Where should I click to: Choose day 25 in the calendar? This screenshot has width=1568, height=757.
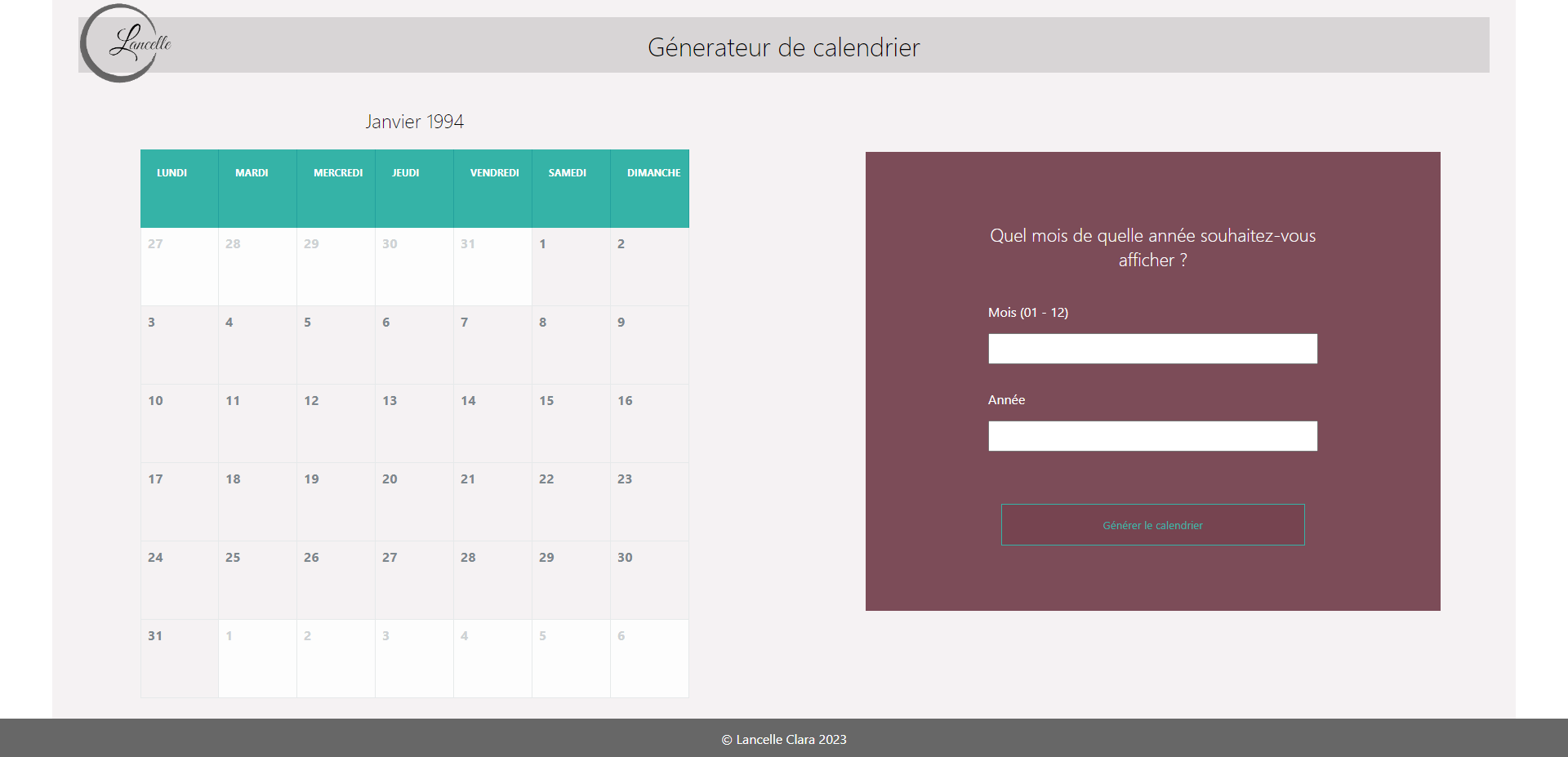(x=257, y=581)
